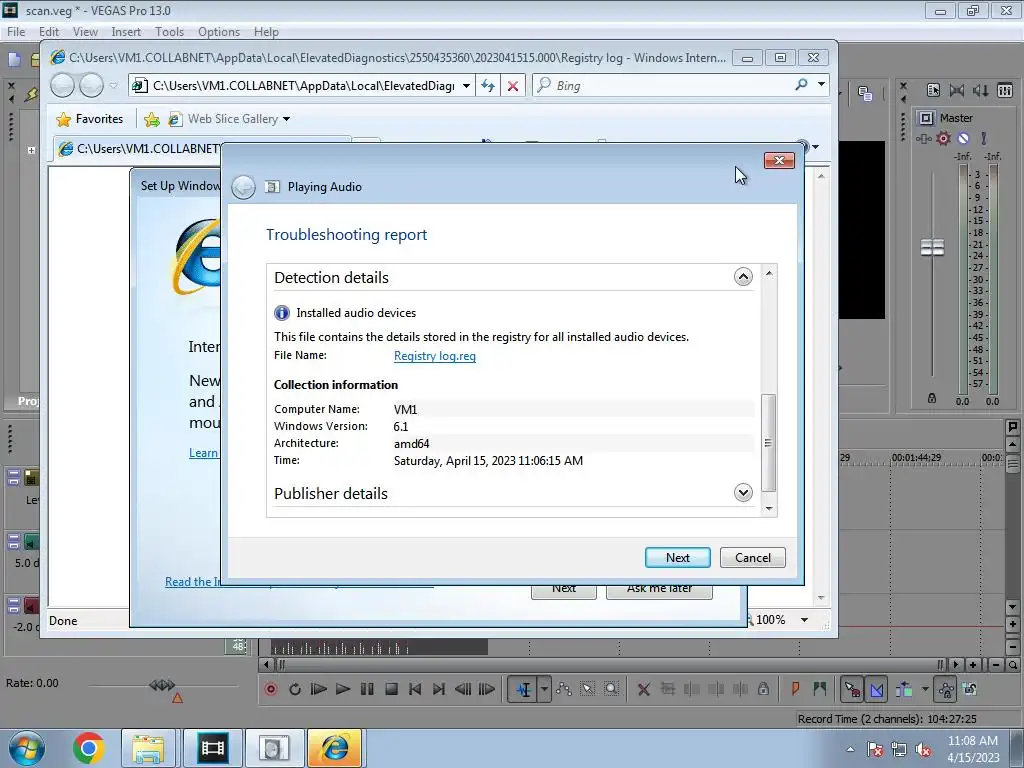The image size is (1024, 768).
Task: Open the Help menu in VEGAS Pro
Action: coord(266,31)
